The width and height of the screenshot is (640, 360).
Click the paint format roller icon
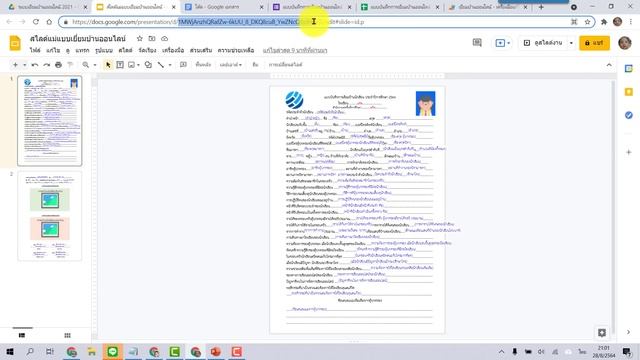[x=70, y=65]
